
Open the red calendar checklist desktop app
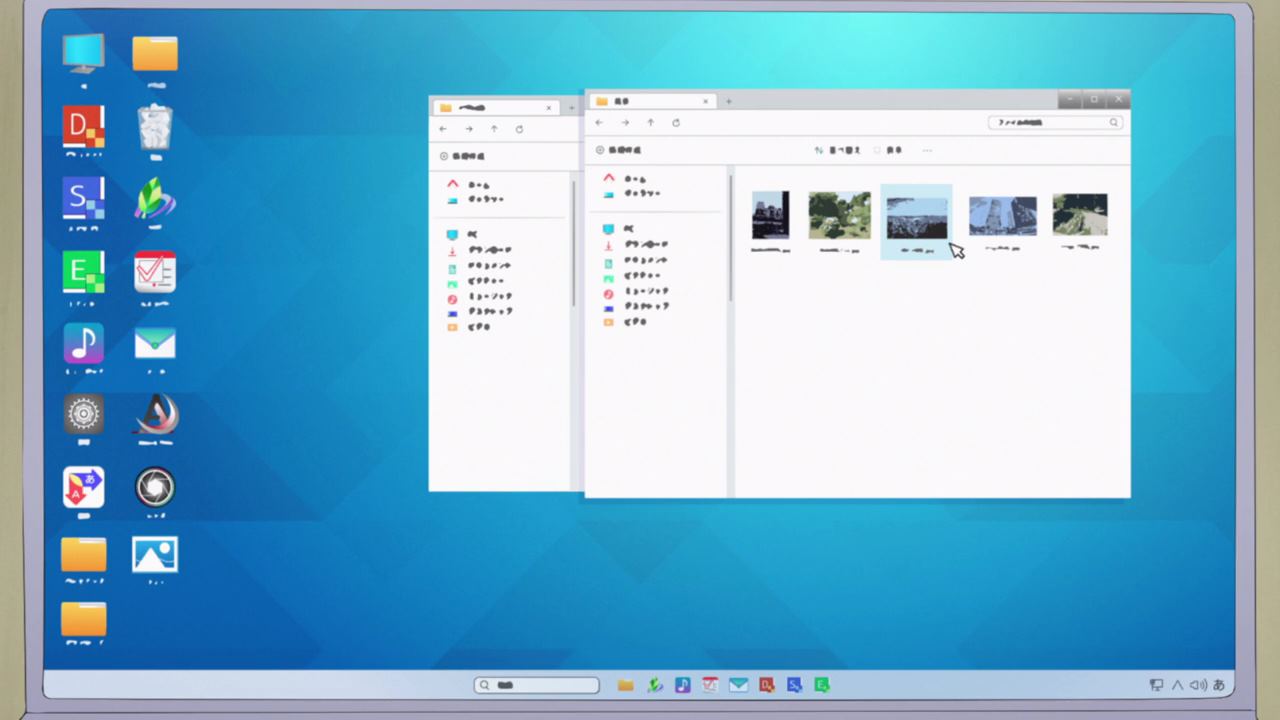pos(155,272)
